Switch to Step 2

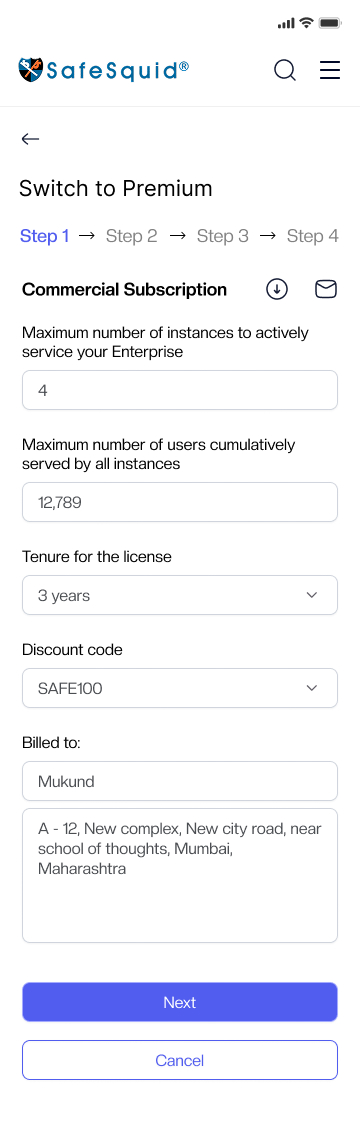pos(132,236)
